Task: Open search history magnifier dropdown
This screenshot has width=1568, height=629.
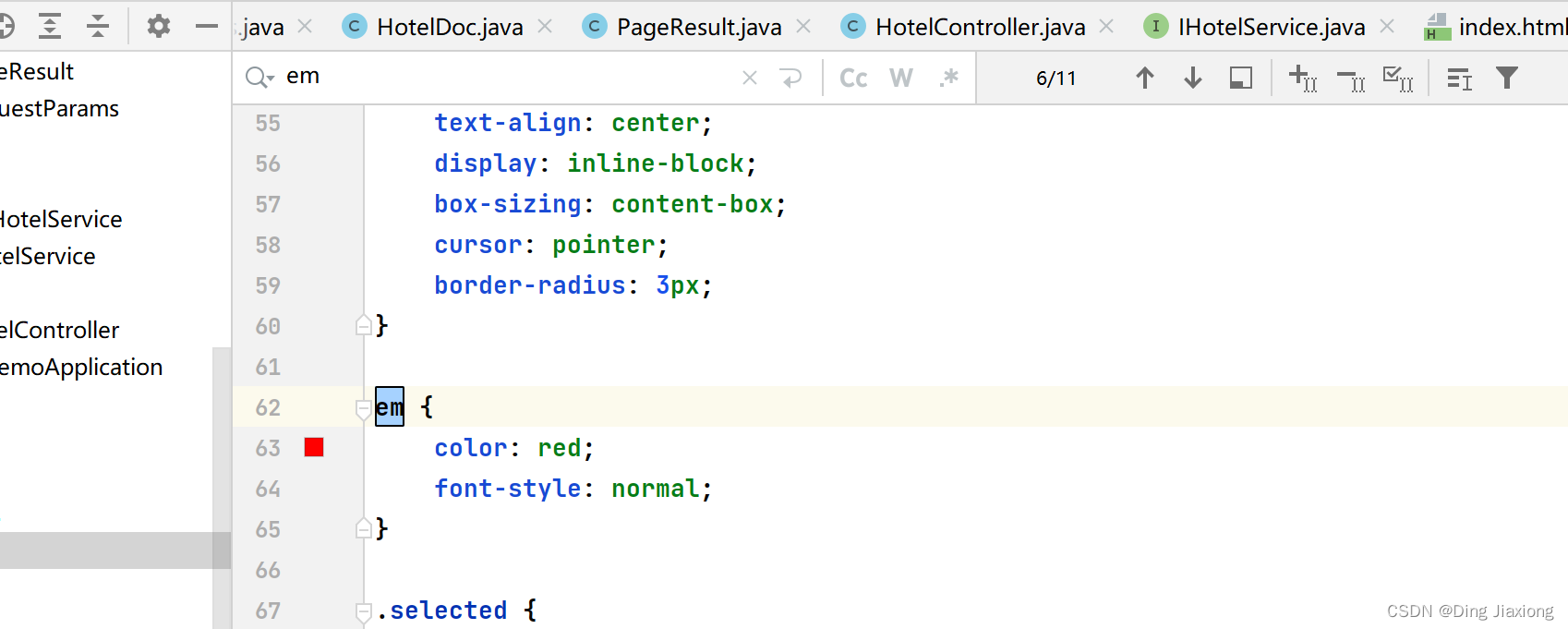Action: point(259,78)
